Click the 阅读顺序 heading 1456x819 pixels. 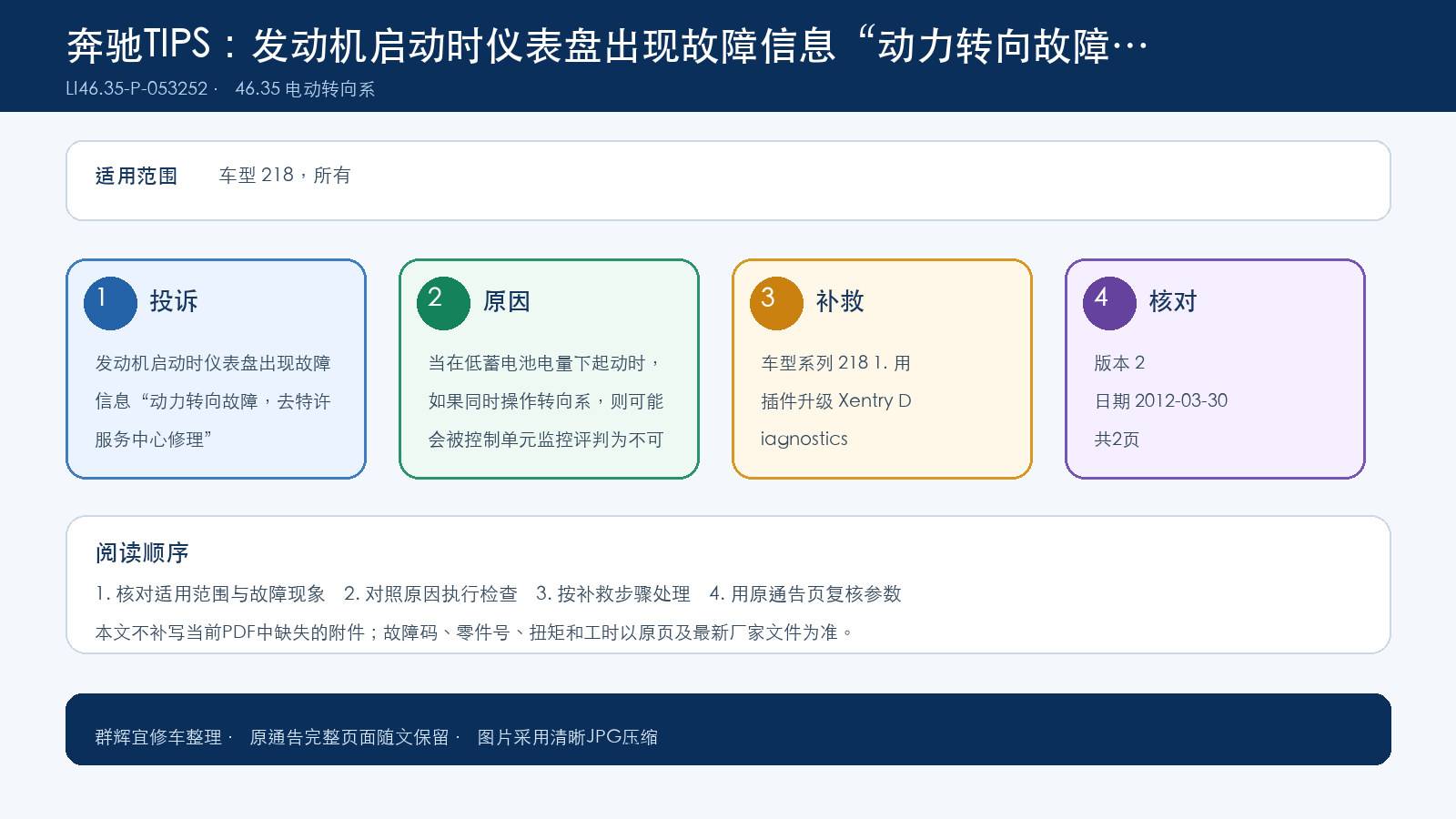[142, 552]
